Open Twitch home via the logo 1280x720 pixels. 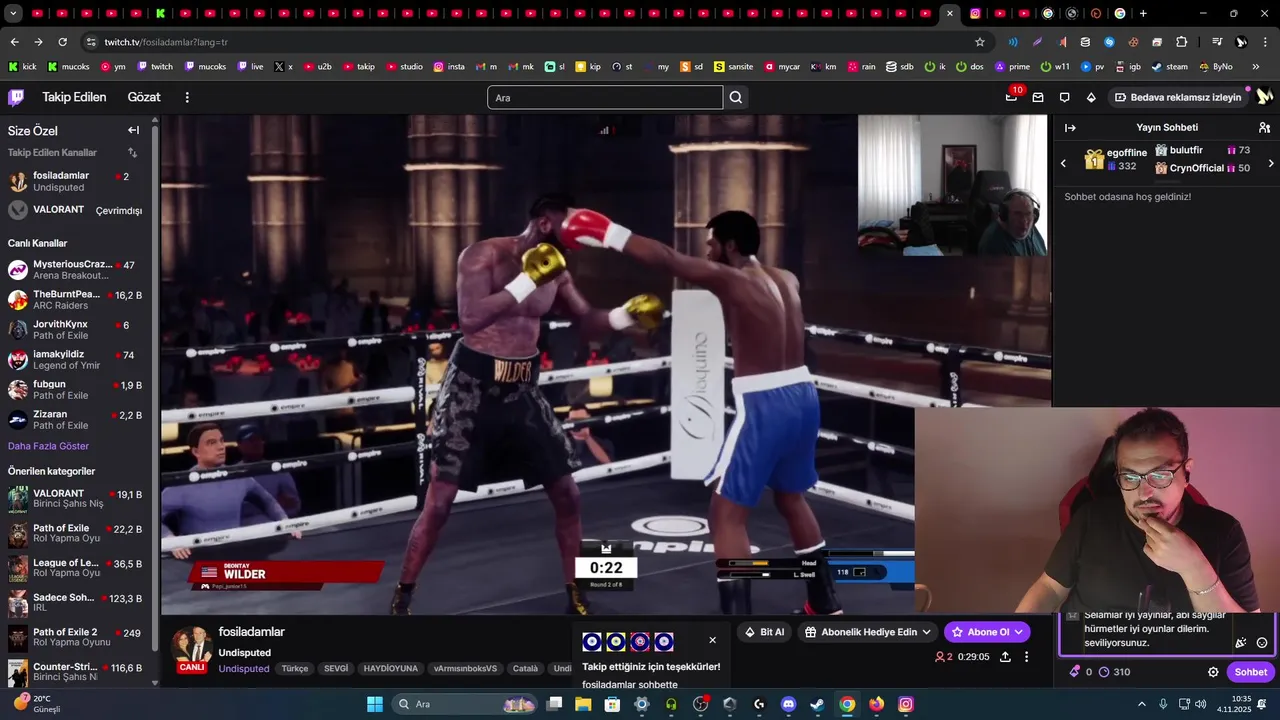(16, 97)
